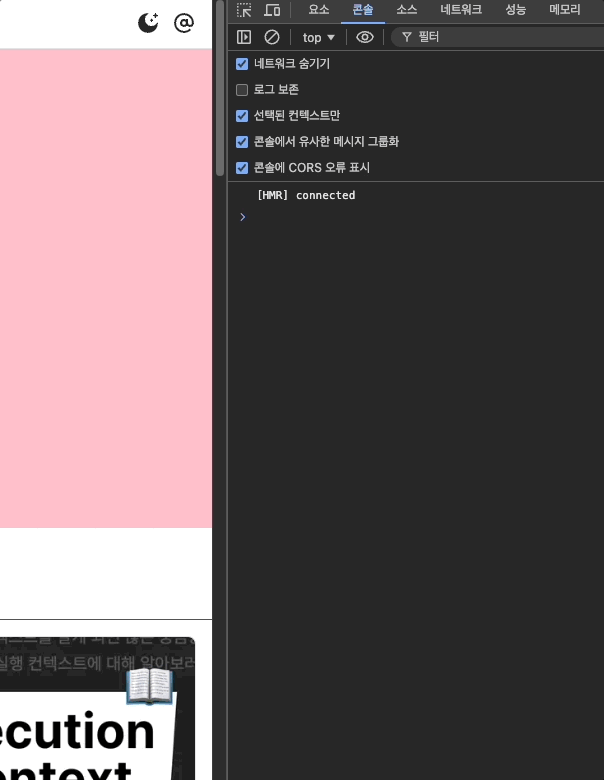Open the top JavaScript context dropdown
This screenshot has height=780, width=604.
tap(319, 37)
